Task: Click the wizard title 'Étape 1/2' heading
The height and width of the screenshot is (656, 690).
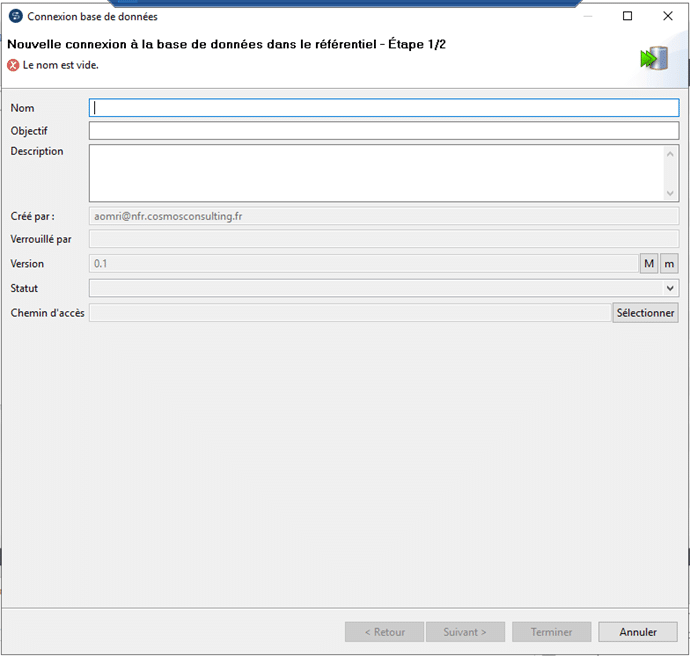Action: [227, 44]
